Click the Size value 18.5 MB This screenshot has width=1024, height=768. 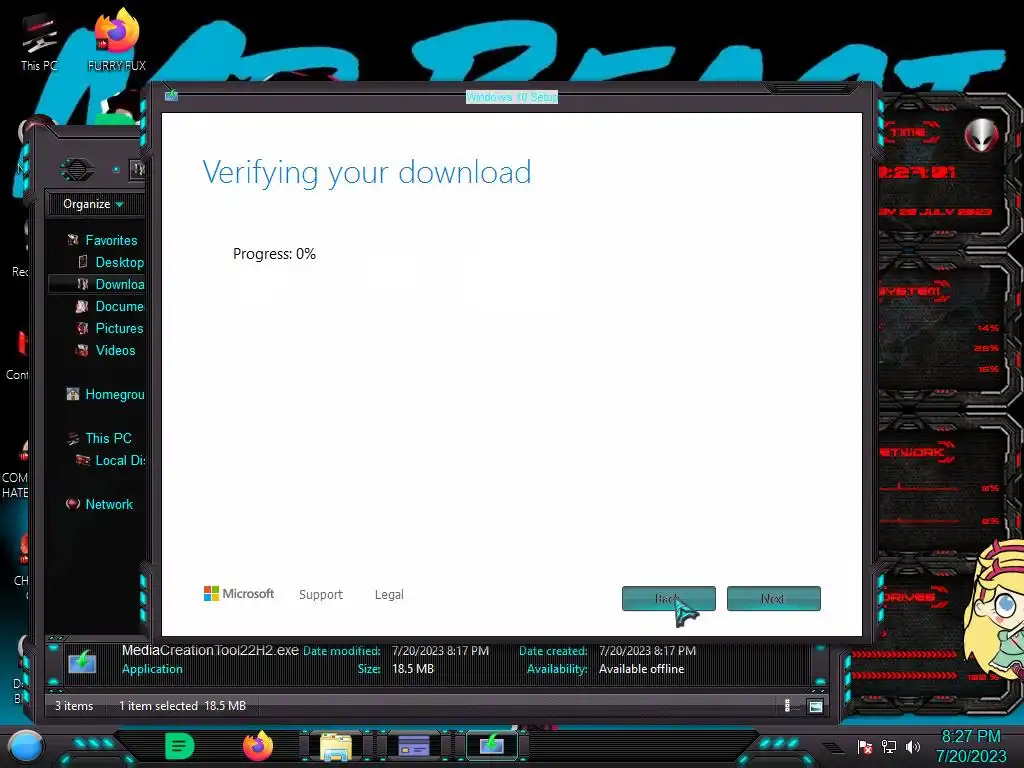413,669
